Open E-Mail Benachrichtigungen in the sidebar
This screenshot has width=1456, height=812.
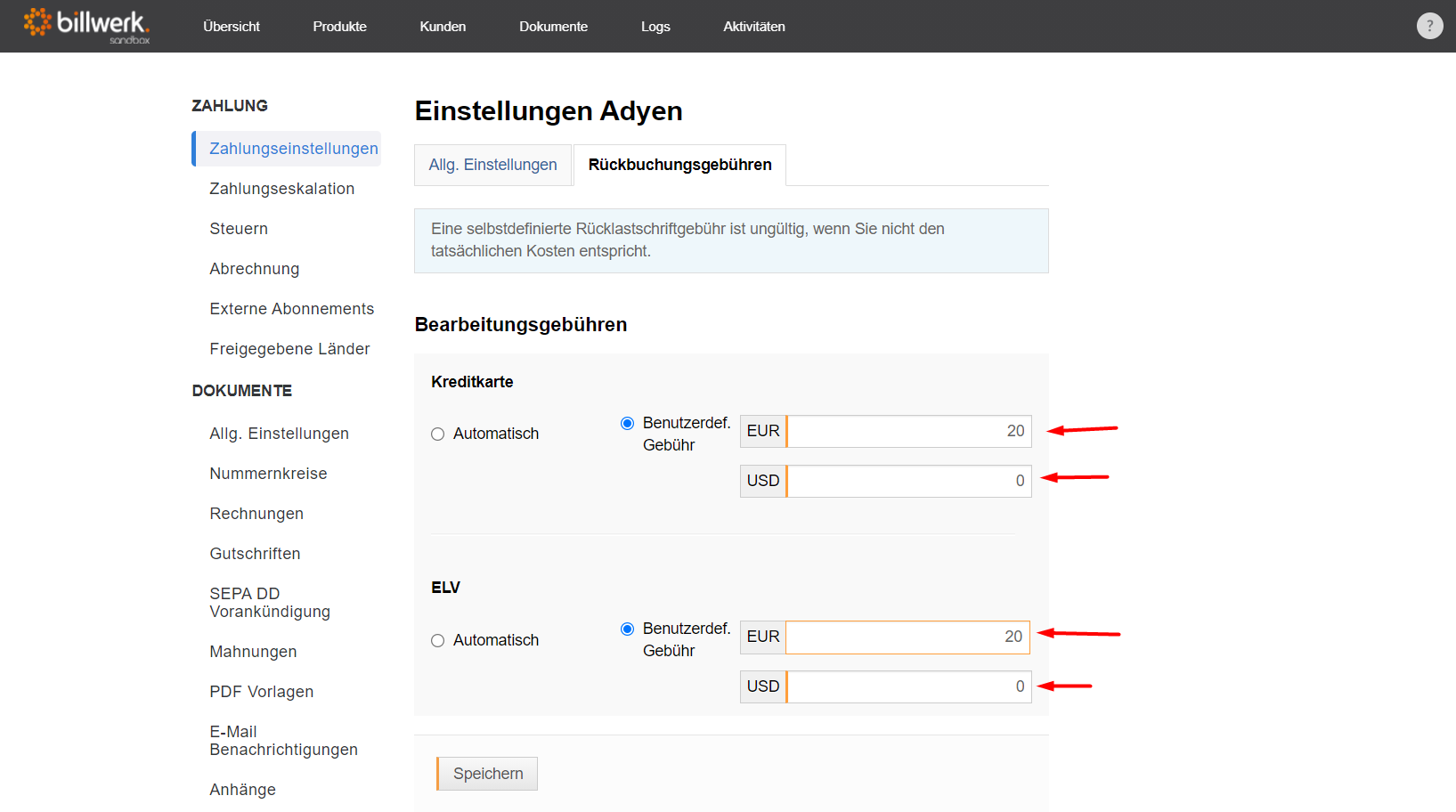point(283,741)
